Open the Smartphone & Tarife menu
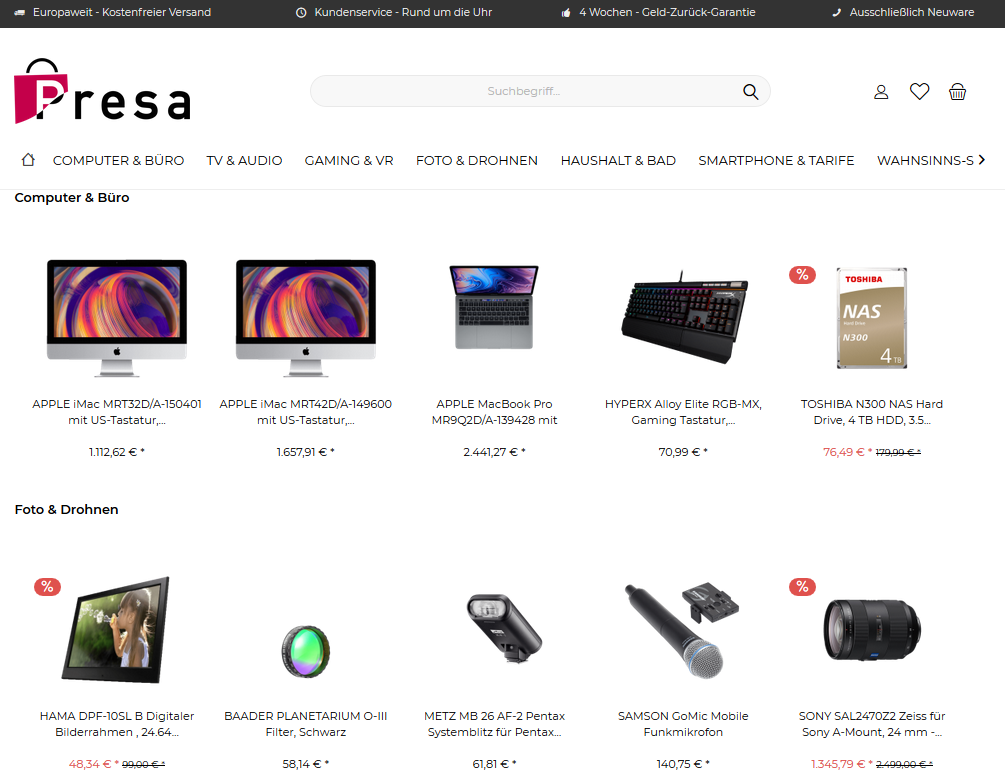Screen dimensions: 1005x783 pos(776,161)
